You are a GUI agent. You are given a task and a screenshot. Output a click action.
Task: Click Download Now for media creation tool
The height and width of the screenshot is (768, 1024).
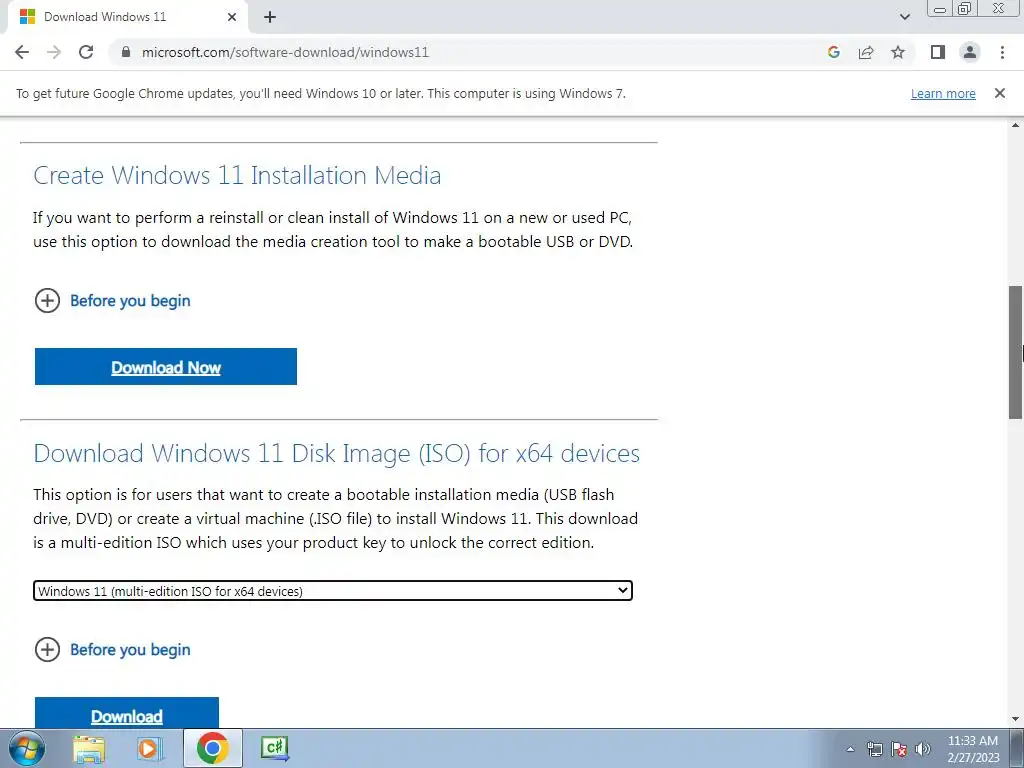[166, 367]
